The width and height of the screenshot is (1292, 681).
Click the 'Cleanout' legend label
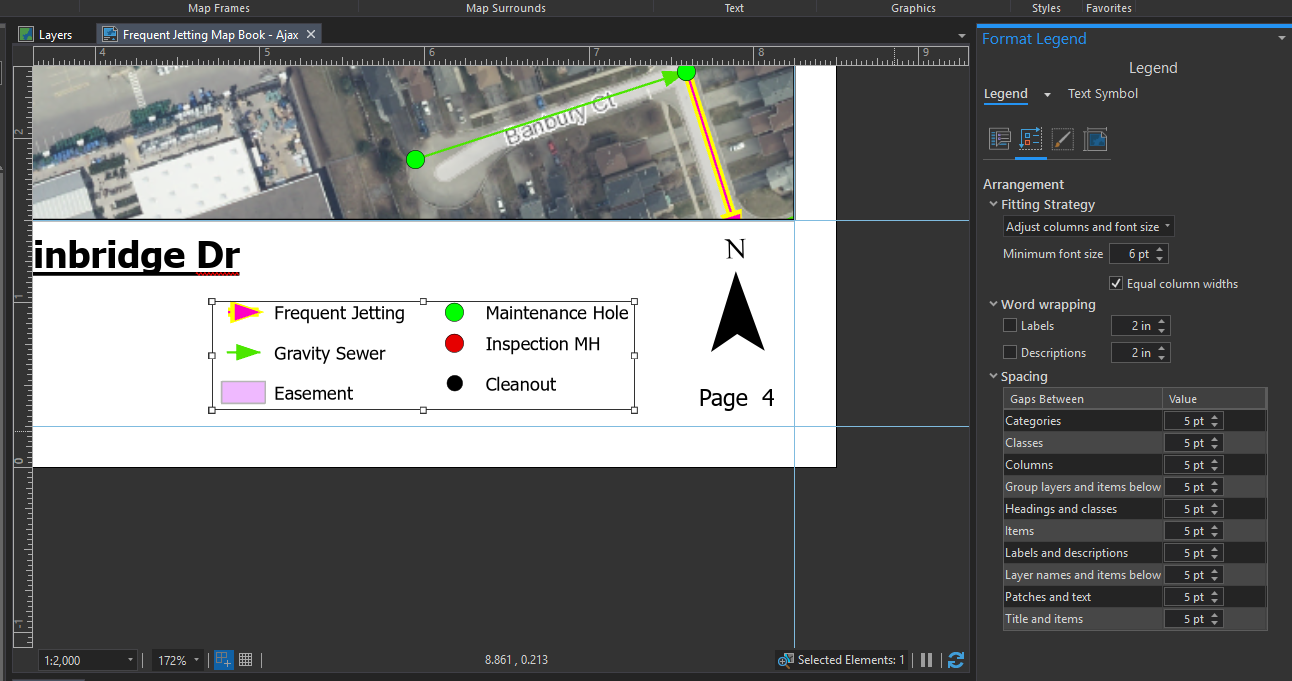521,384
